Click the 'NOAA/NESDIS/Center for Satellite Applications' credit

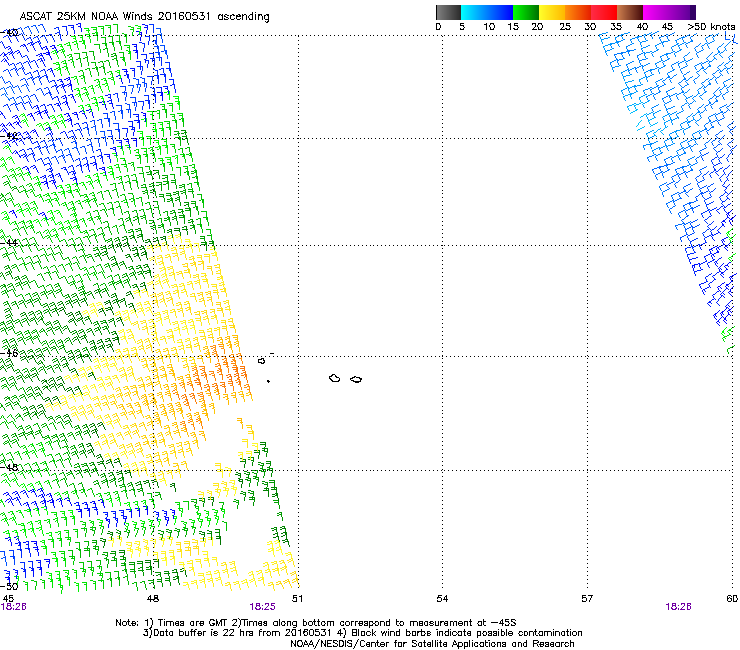[x=432, y=644]
